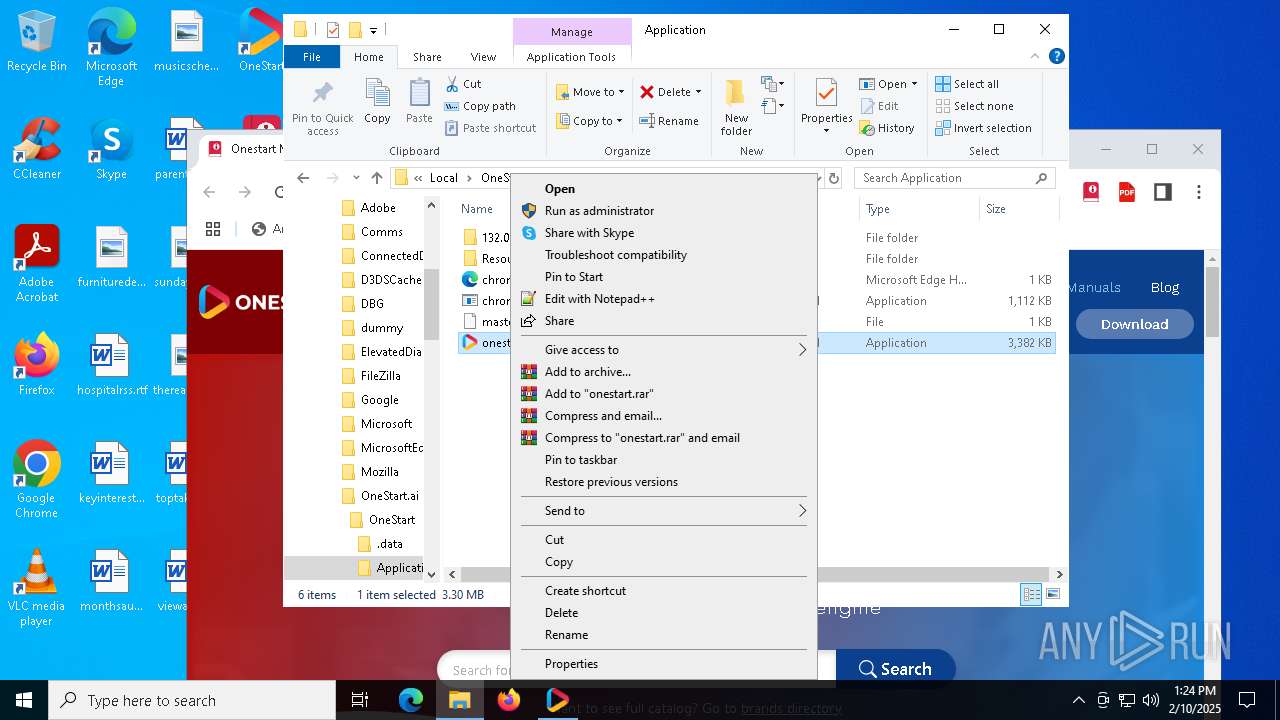Viewport: 1280px width, 720px height.
Task: Click Select none in ribbon
Action: pyautogui.click(x=974, y=106)
